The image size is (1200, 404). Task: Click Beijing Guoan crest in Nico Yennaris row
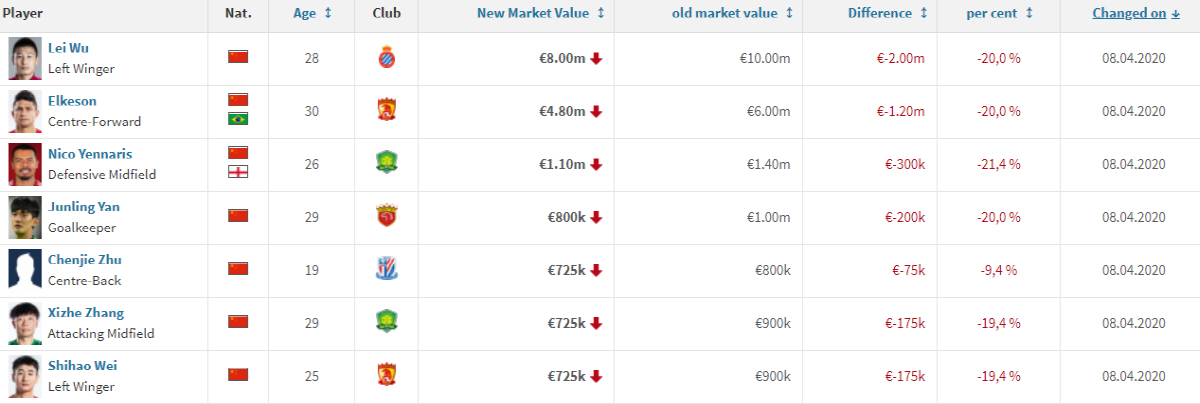[386, 164]
